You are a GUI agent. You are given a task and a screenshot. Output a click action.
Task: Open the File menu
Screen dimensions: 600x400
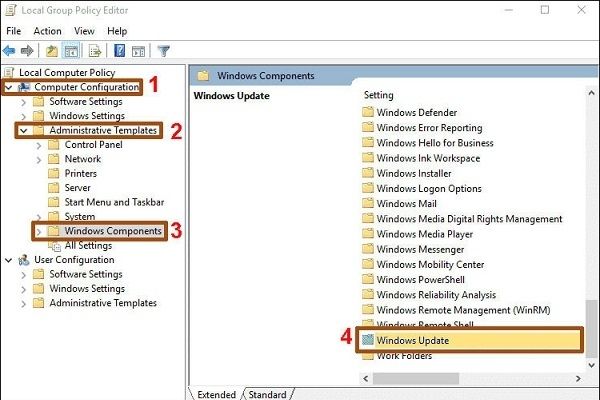[x=14, y=31]
